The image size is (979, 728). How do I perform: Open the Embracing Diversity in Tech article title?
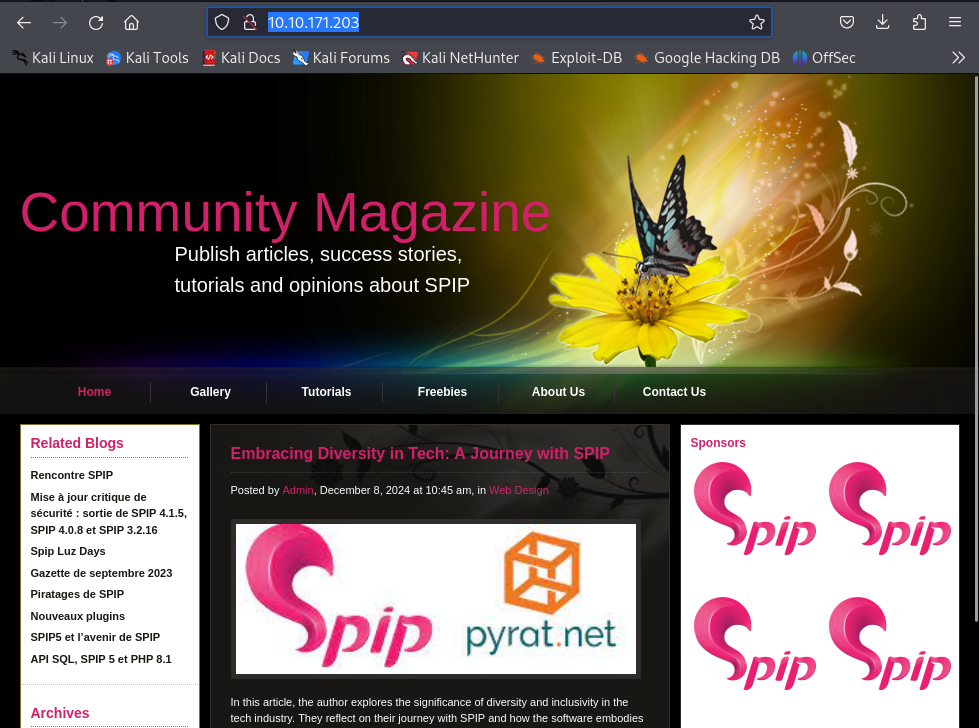420,453
